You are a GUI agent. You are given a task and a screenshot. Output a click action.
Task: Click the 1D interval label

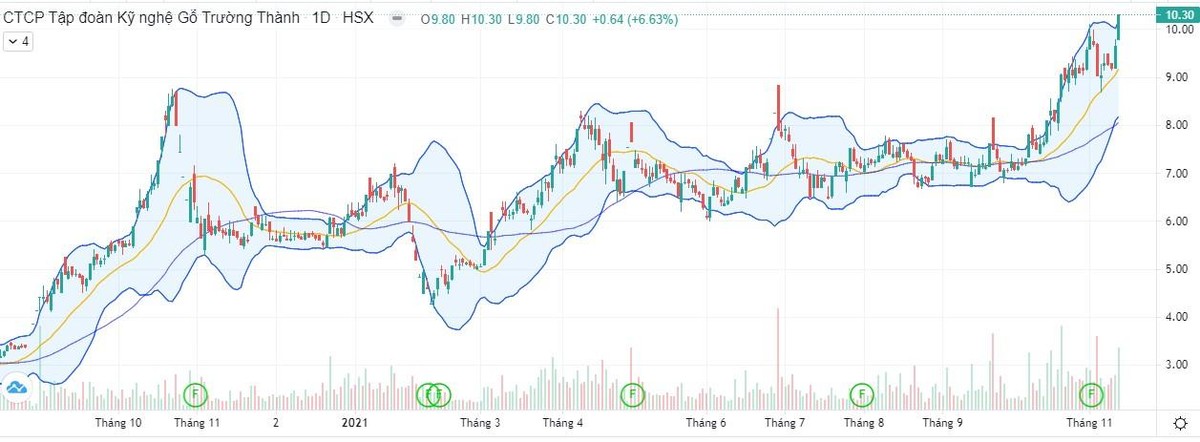(322, 18)
